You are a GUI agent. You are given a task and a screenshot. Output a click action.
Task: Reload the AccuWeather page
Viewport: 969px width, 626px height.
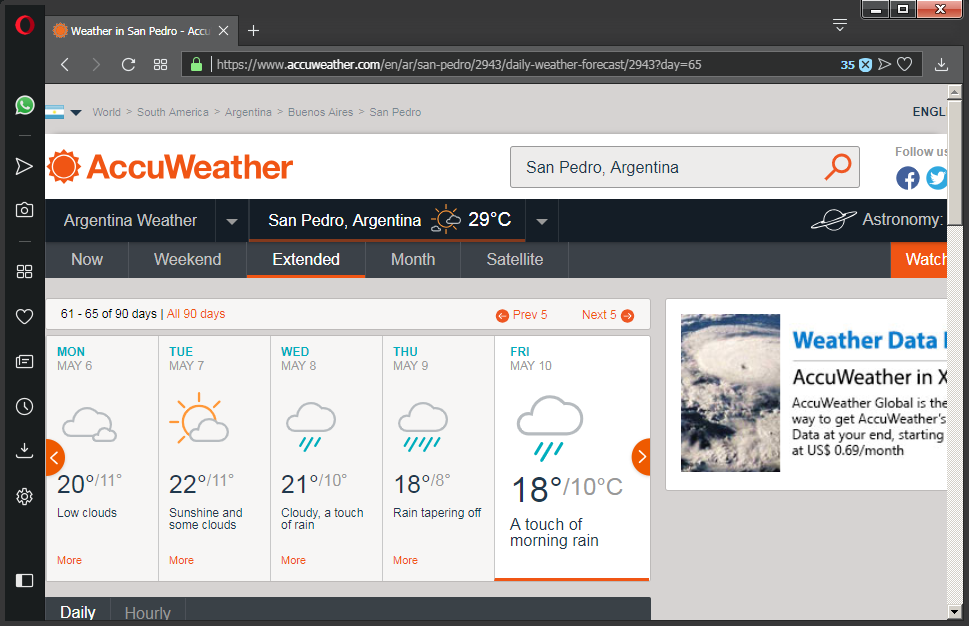(x=128, y=64)
